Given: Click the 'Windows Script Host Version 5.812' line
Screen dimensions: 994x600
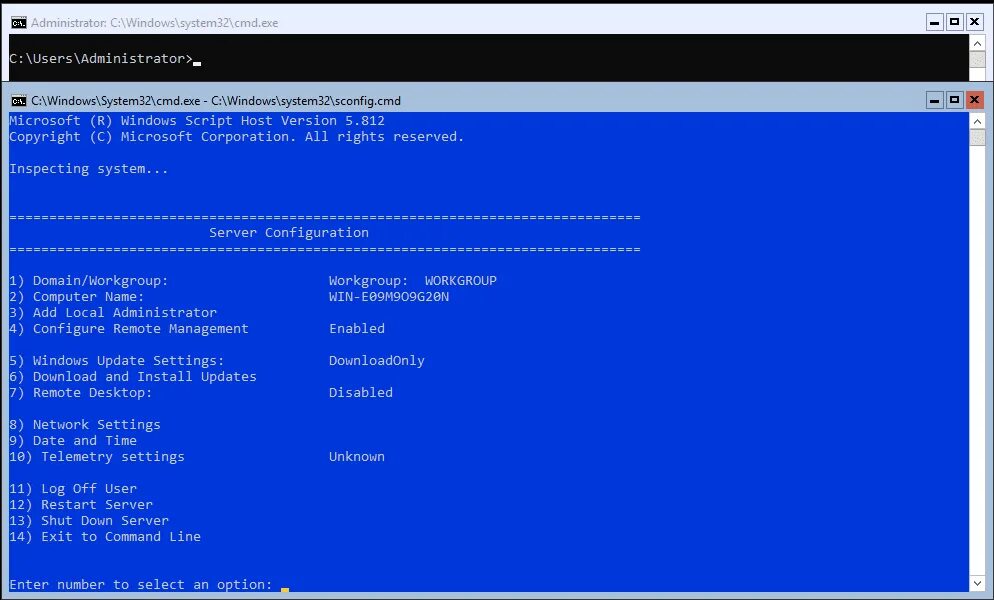Looking at the screenshot, I should click(197, 121).
